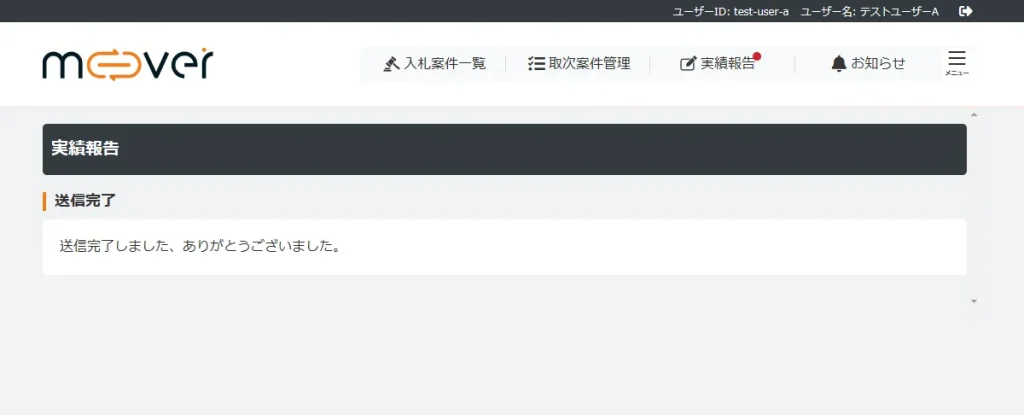
Task: Click the bell notification icon
Action: pyautogui.click(x=839, y=64)
